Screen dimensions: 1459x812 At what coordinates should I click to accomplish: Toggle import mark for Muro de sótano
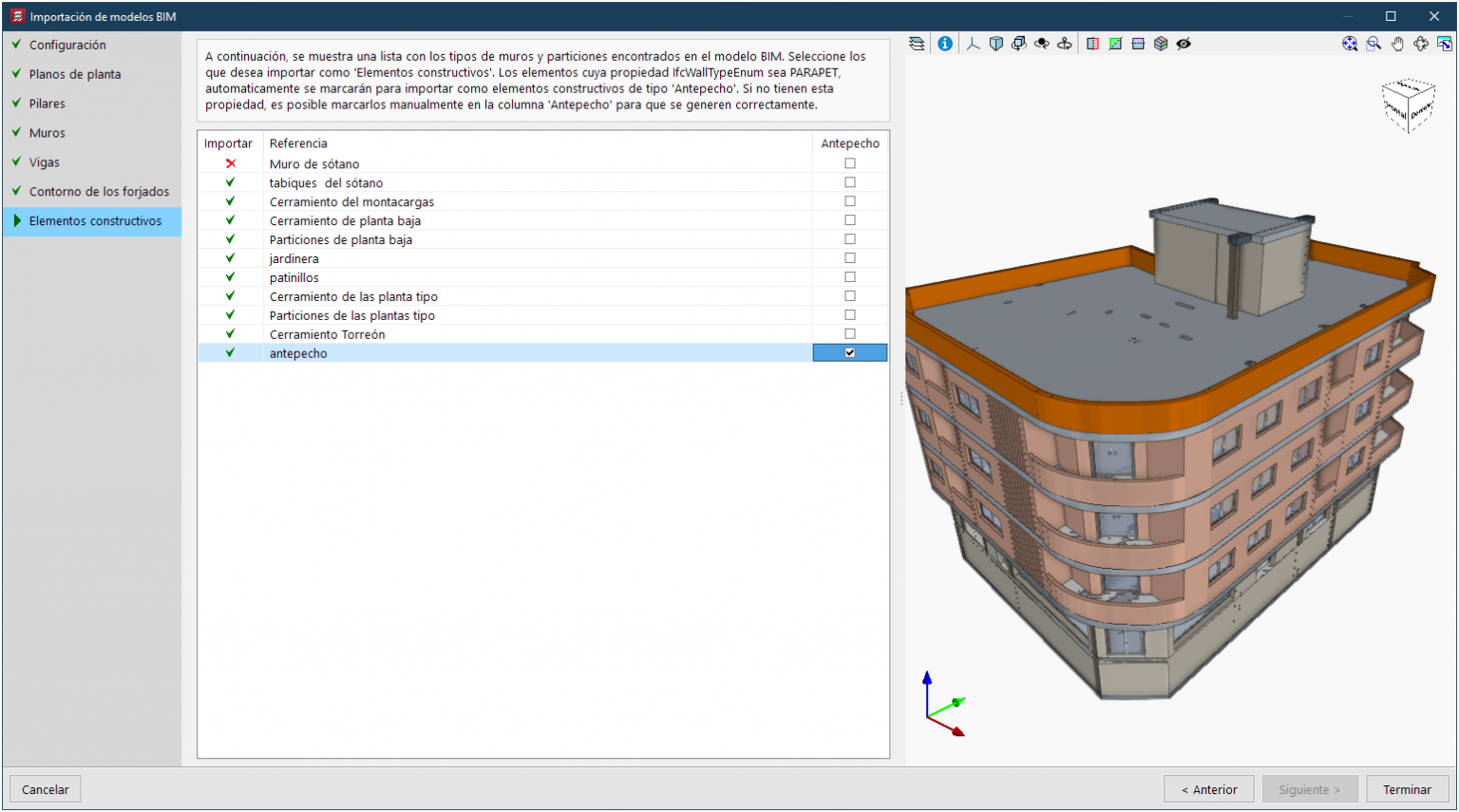pyautogui.click(x=230, y=164)
